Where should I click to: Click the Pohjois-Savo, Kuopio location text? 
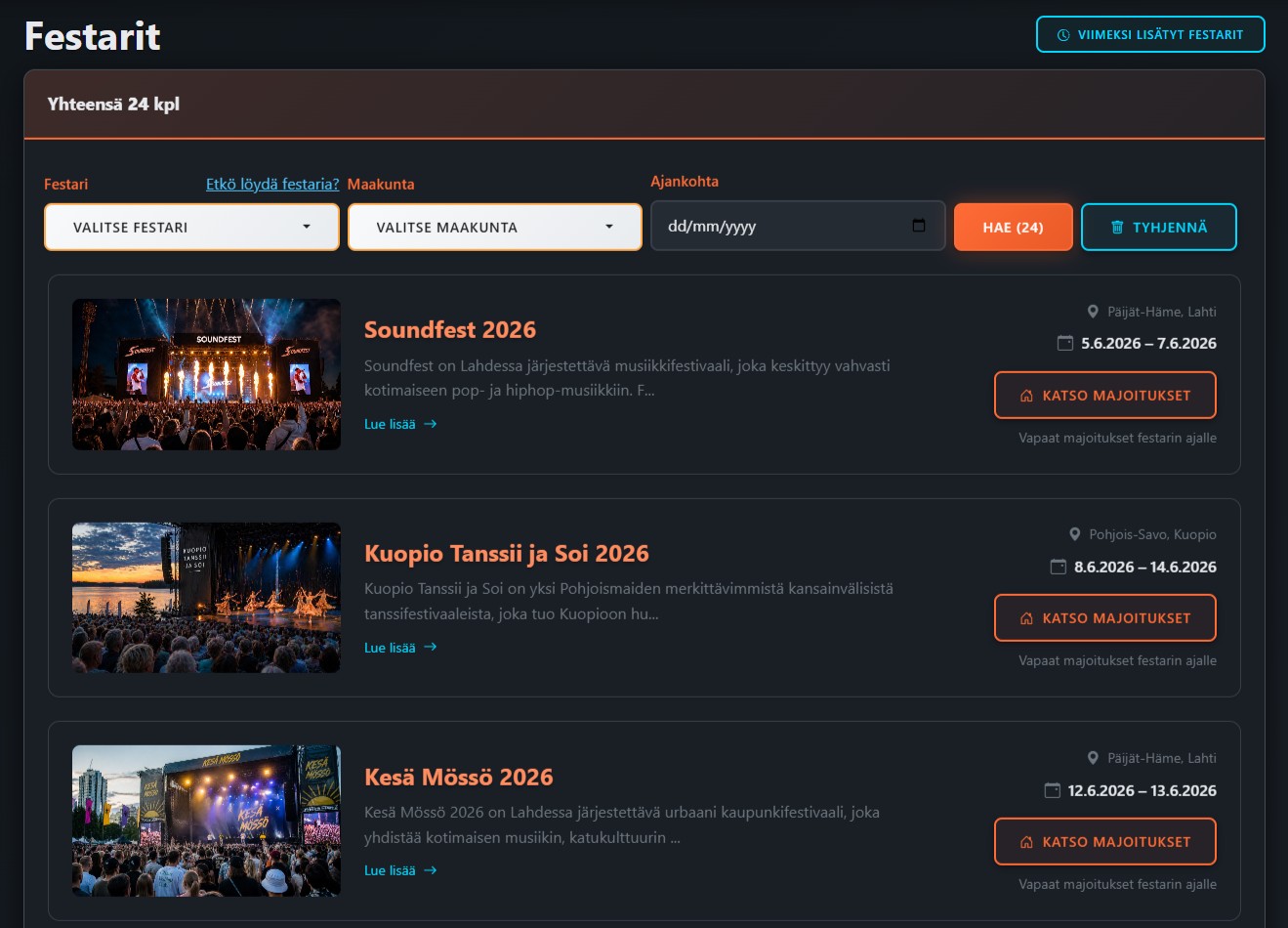coord(1153,534)
